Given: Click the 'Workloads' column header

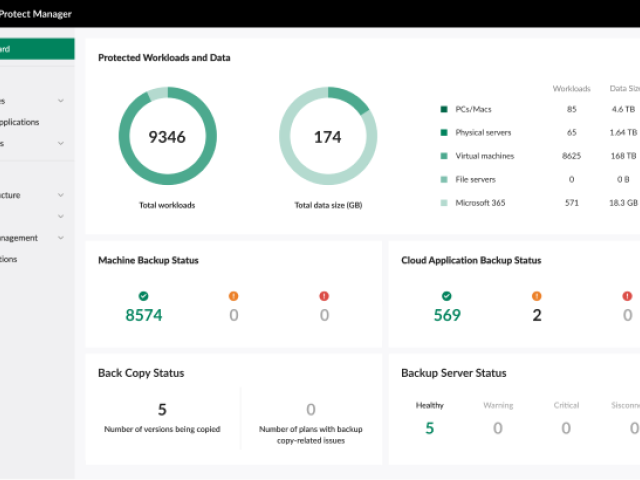Looking at the screenshot, I should [571, 89].
